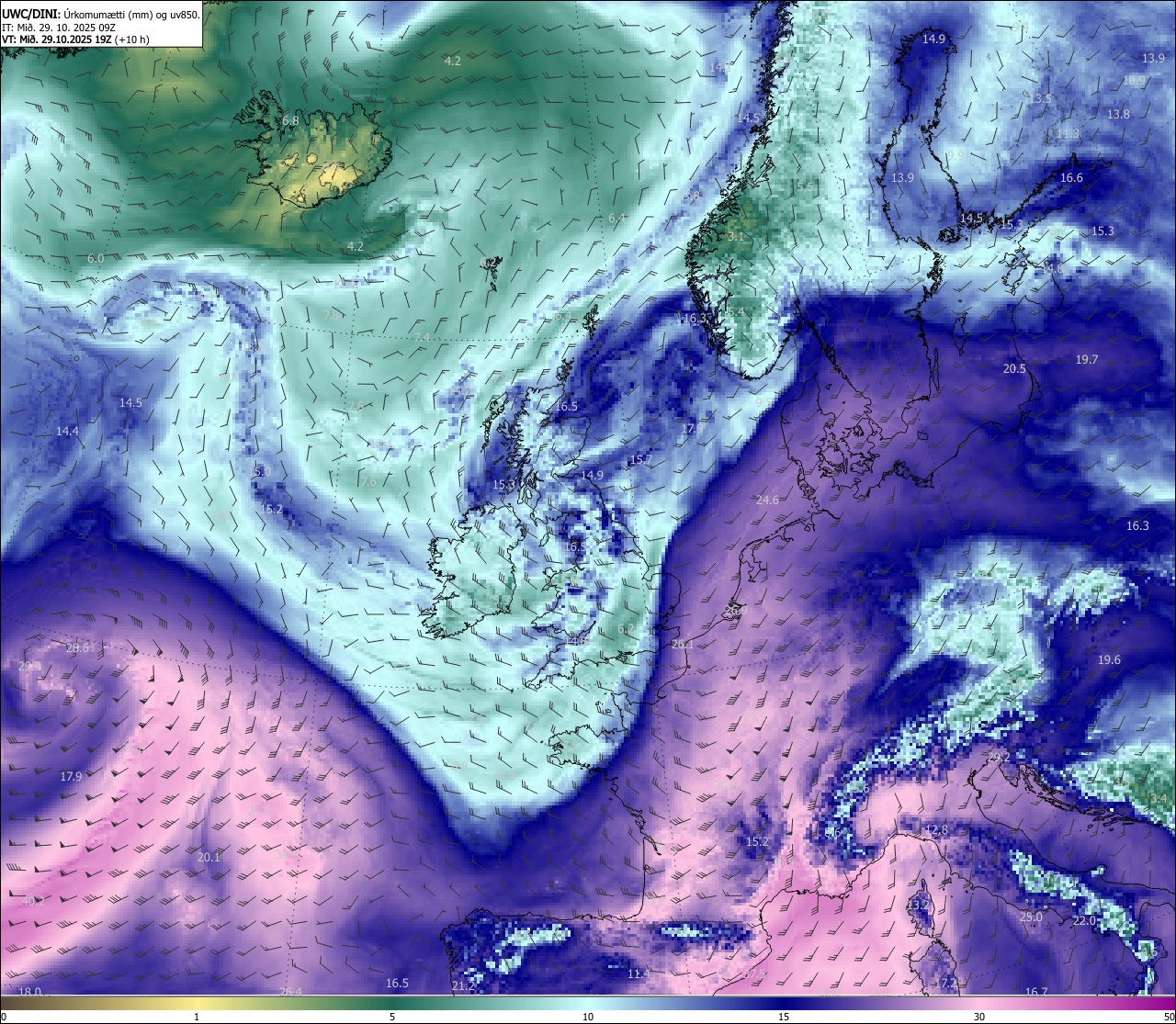Click the 17.9 value label
The image size is (1176, 1024).
click(71, 777)
